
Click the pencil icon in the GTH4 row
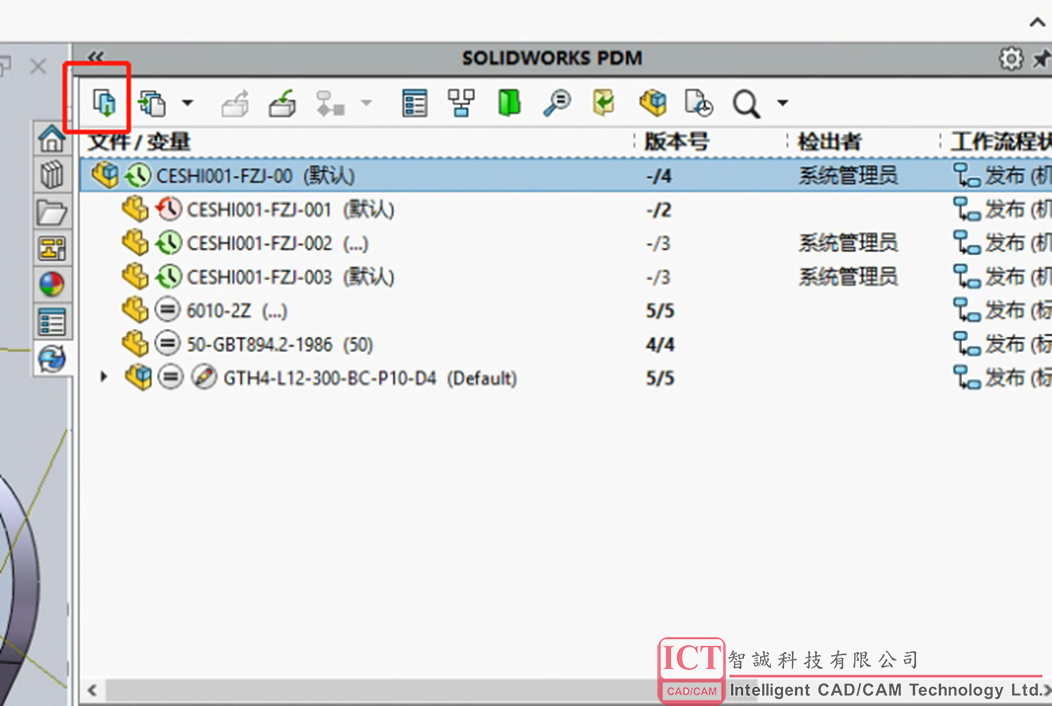(x=204, y=378)
